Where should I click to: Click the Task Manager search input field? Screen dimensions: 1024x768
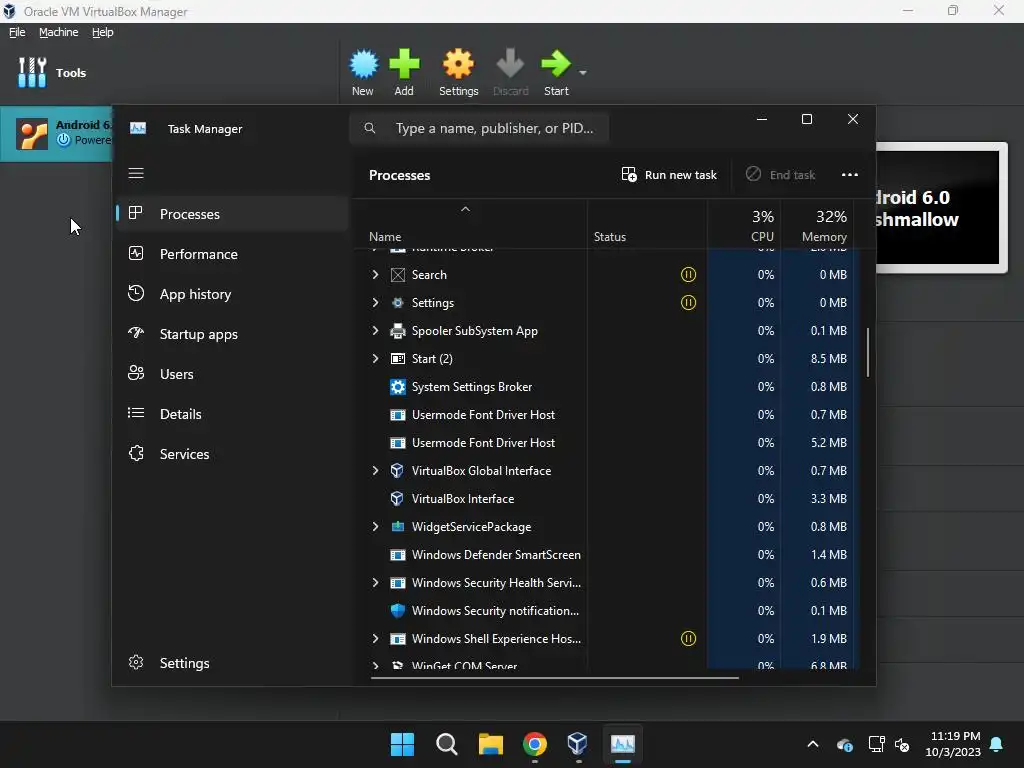pos(479,128)
